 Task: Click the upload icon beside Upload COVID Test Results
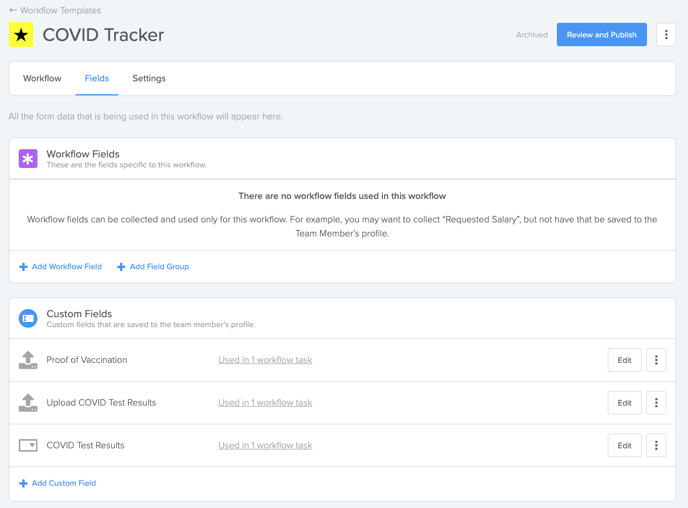coord(28,403)
